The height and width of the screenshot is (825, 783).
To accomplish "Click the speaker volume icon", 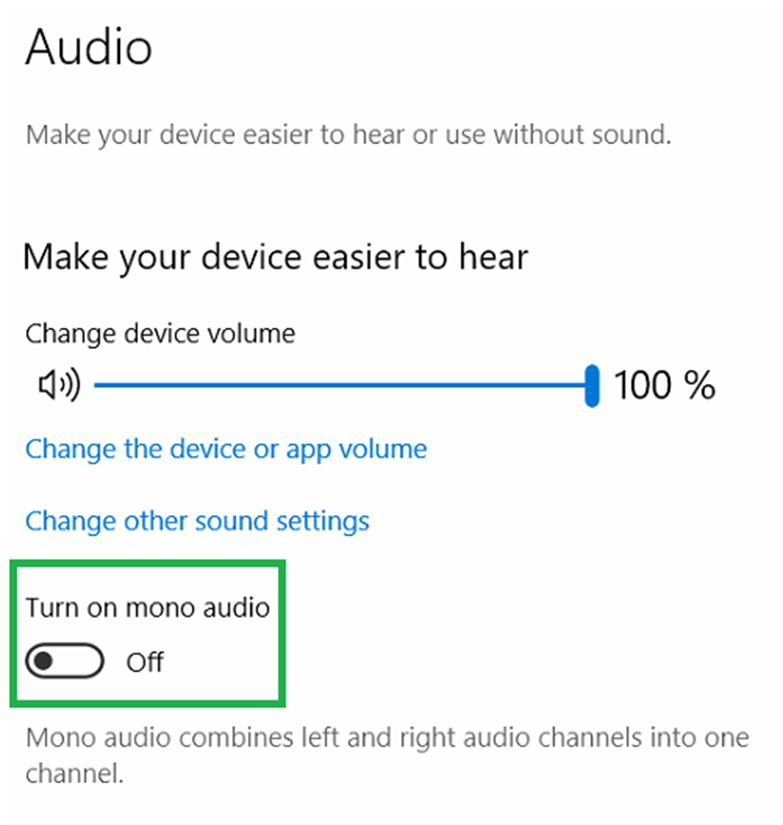I will pos(58,385).
